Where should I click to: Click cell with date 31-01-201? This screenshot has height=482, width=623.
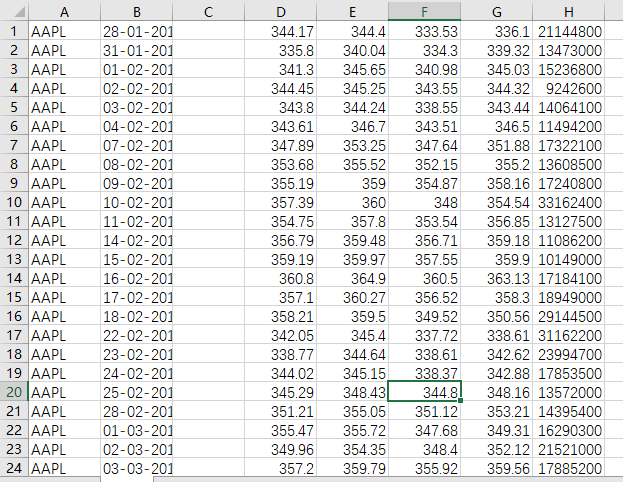point(137,50)
